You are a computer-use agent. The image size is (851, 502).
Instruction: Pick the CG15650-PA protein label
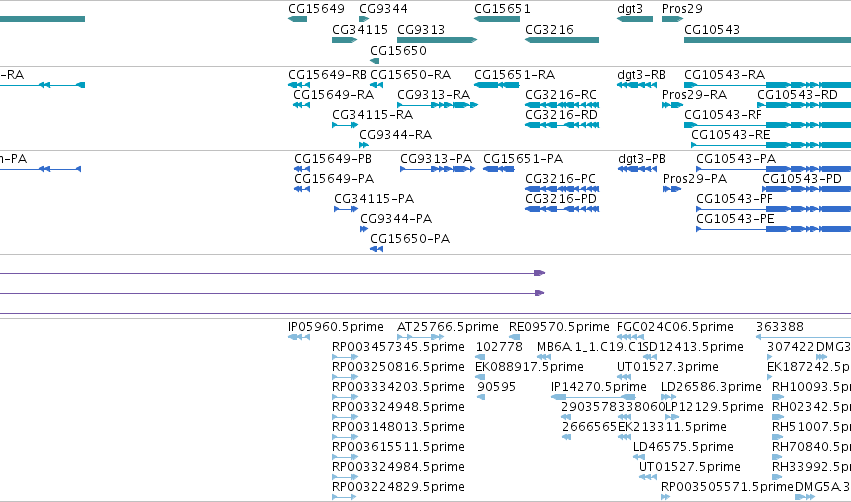(410, 239)
